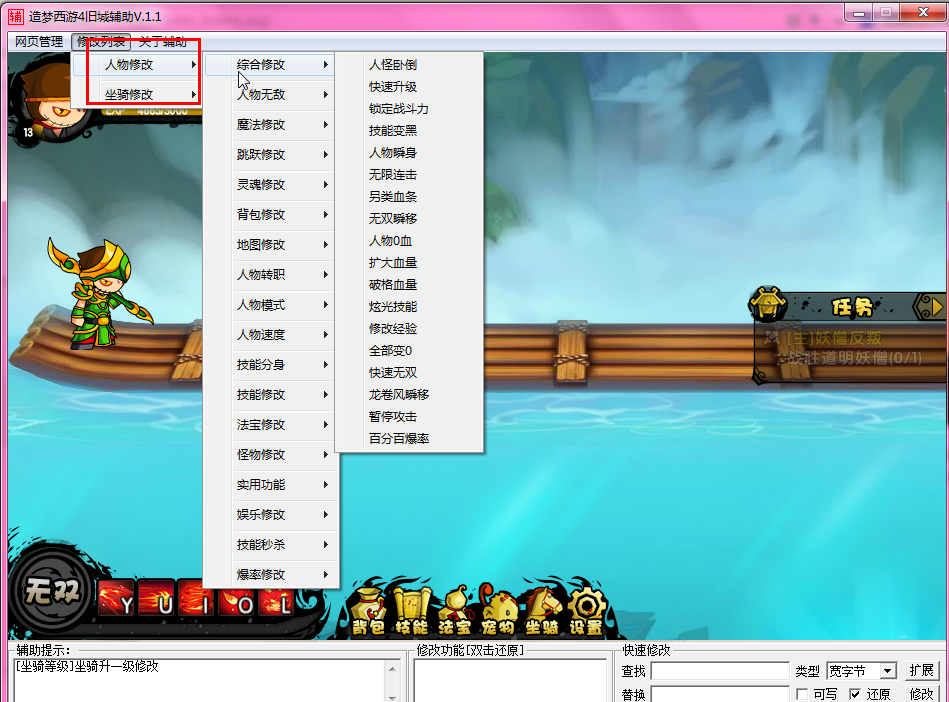Open 爆率修改 submenu
The width and height of the screenshot is (949, 702).
point(270,575)
